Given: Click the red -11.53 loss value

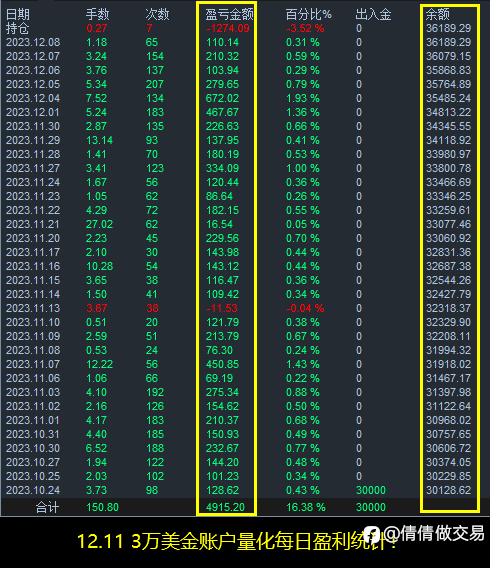Looking at the screenshot, I should [221, 309].
